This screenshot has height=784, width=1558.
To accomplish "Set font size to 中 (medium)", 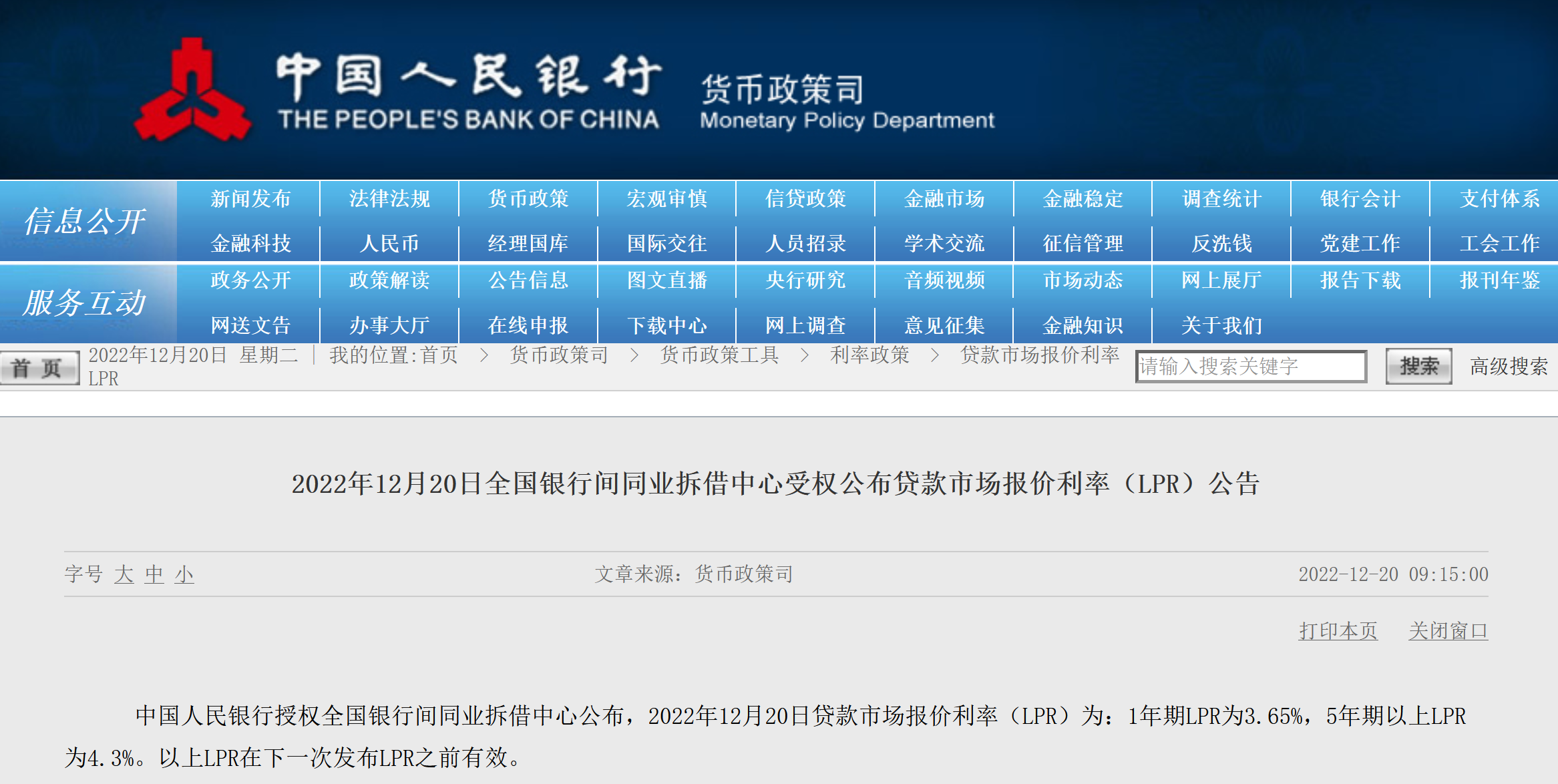I will (x=154, y=574).
